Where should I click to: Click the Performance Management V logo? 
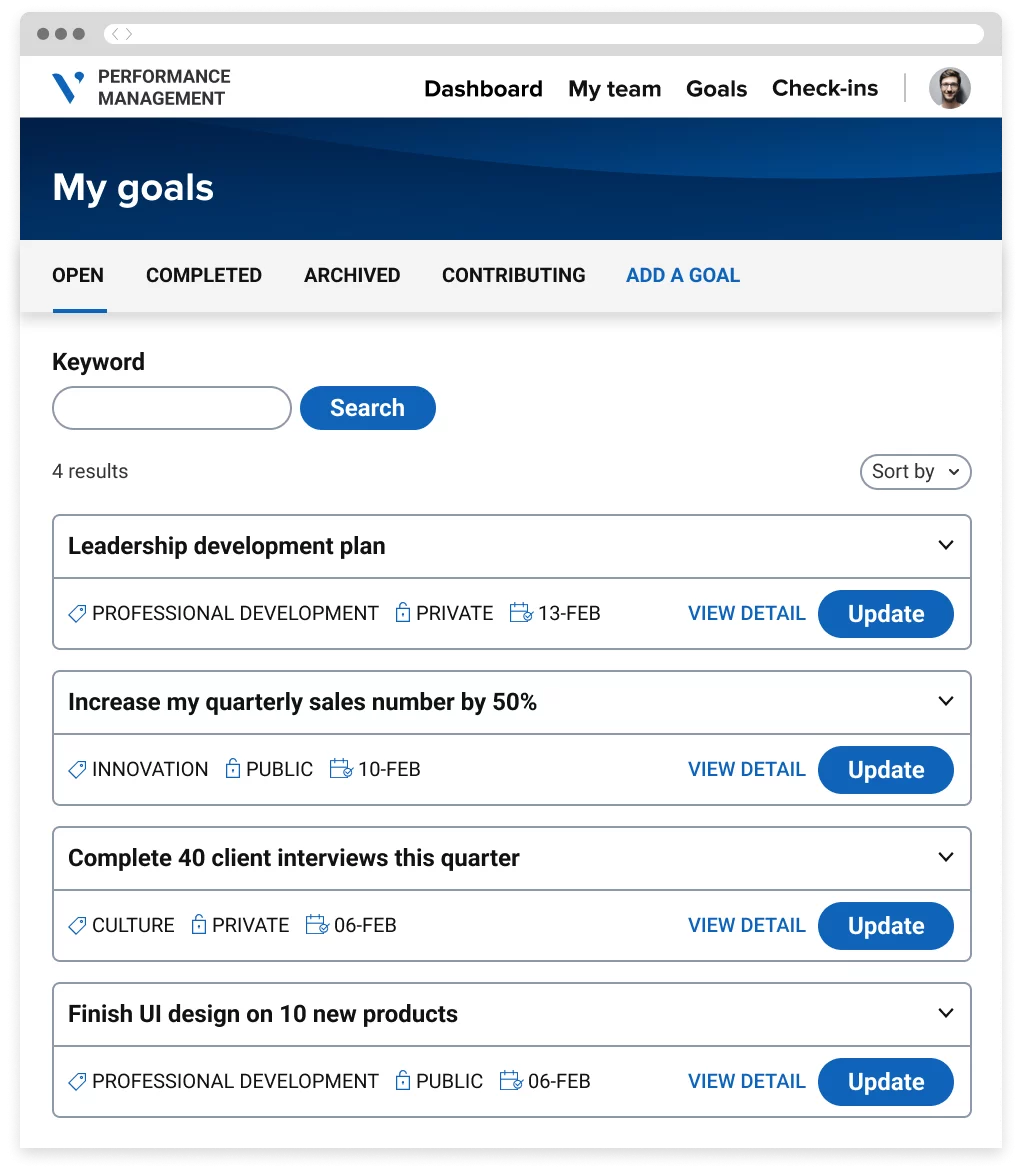(x=67, y=87)
